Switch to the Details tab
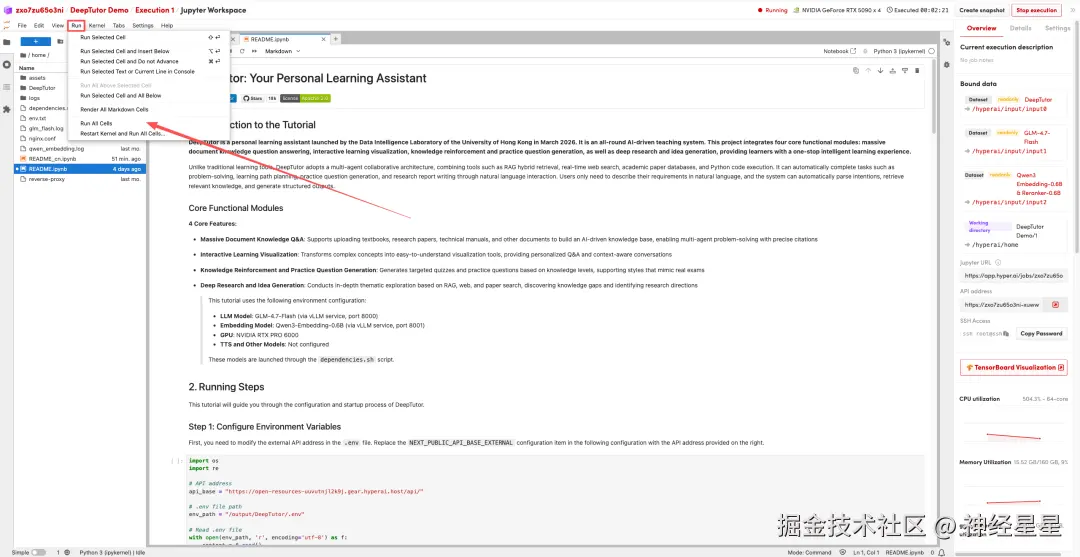 point(1021,28)
